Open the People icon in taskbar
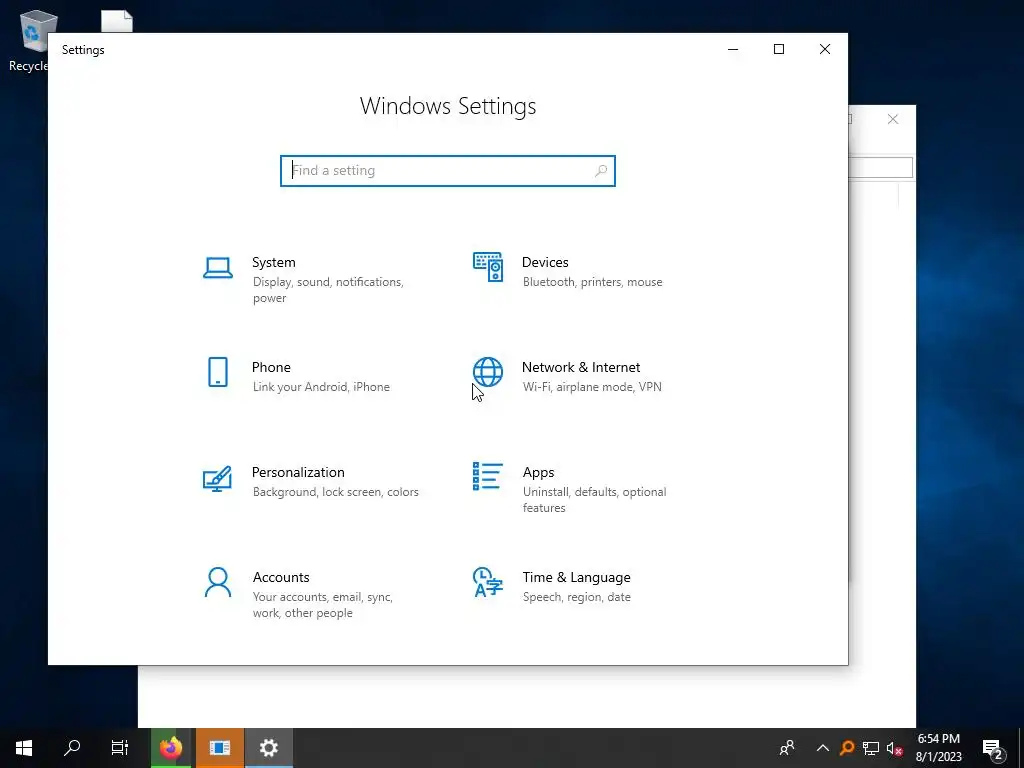 pyautogui.click(x=787, y=748)
